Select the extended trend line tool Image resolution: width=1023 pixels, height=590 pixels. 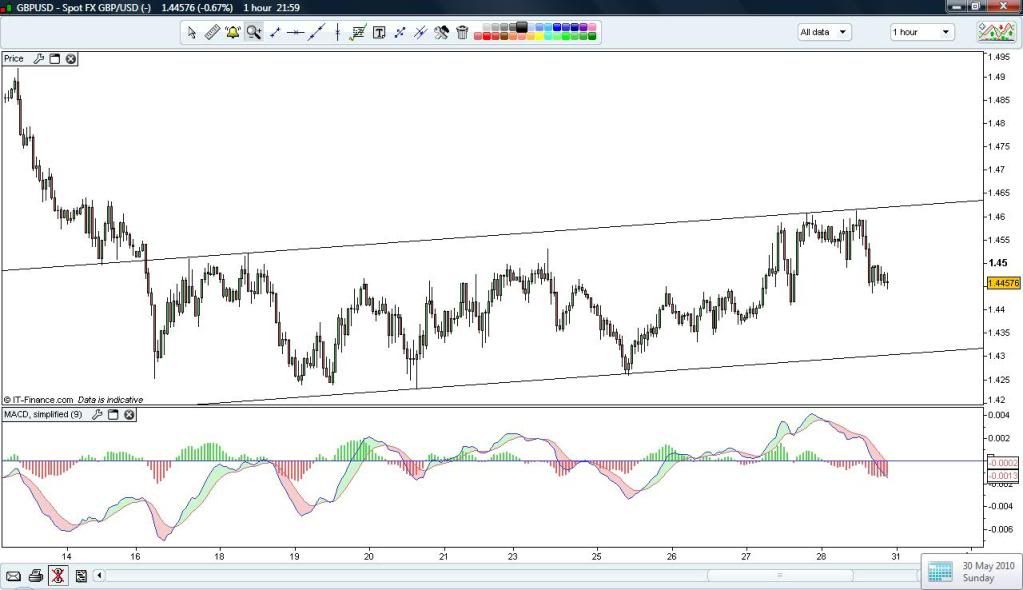pyautogui.click(x=316, y=32)
